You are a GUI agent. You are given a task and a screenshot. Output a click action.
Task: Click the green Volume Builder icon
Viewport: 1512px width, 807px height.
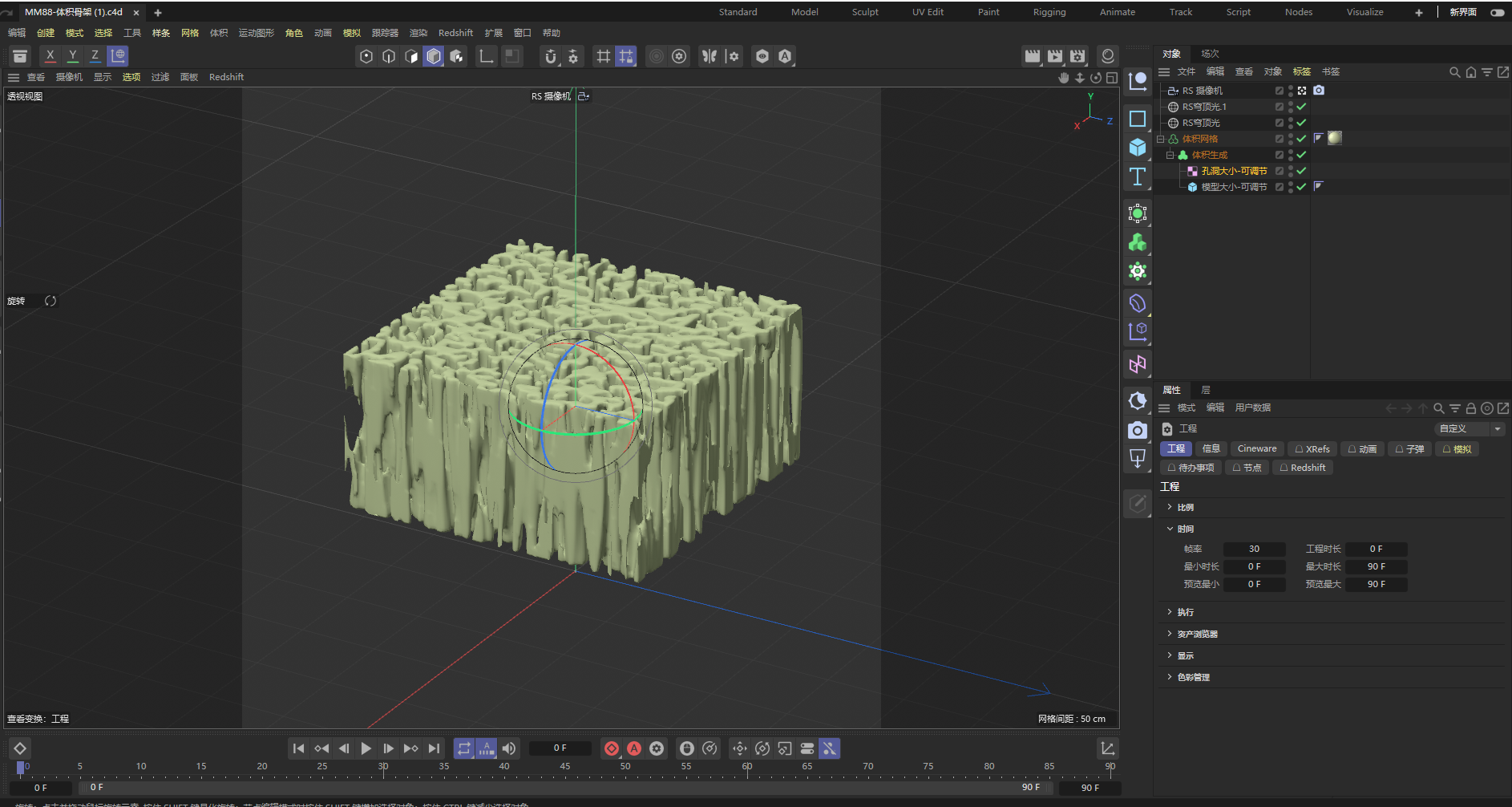[x=1138, y=242]
